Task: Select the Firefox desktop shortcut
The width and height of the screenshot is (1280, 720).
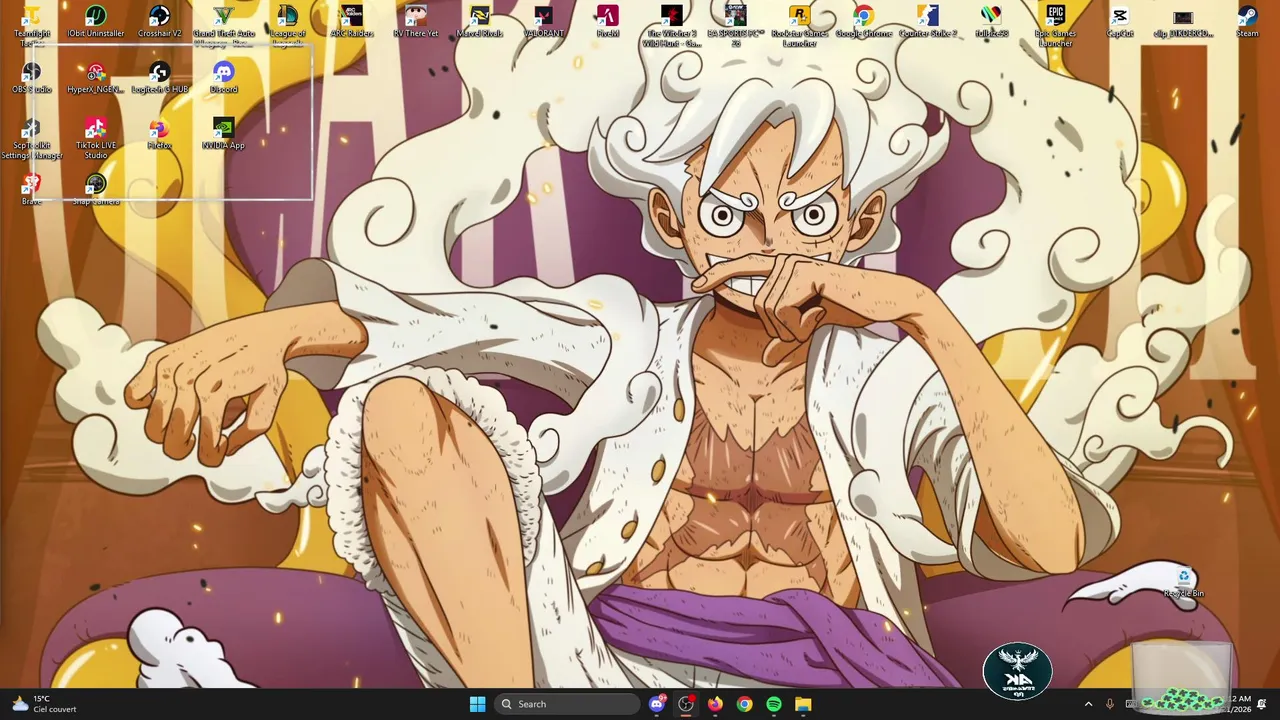Action: tap(160, 134)
